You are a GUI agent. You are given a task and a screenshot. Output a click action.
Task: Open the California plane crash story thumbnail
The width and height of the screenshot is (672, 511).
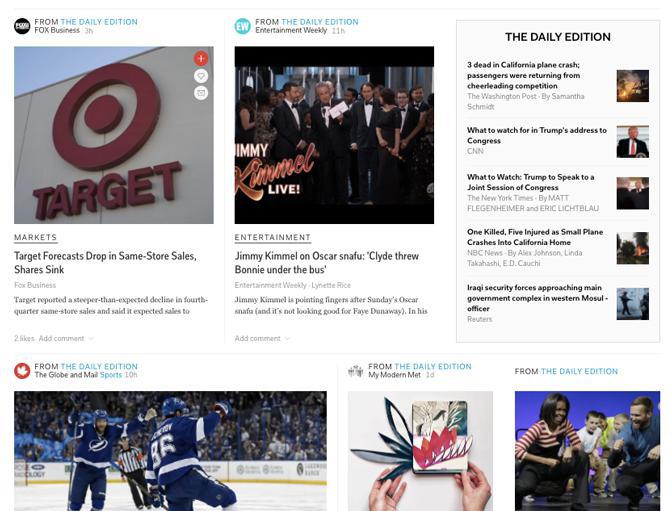633,86
